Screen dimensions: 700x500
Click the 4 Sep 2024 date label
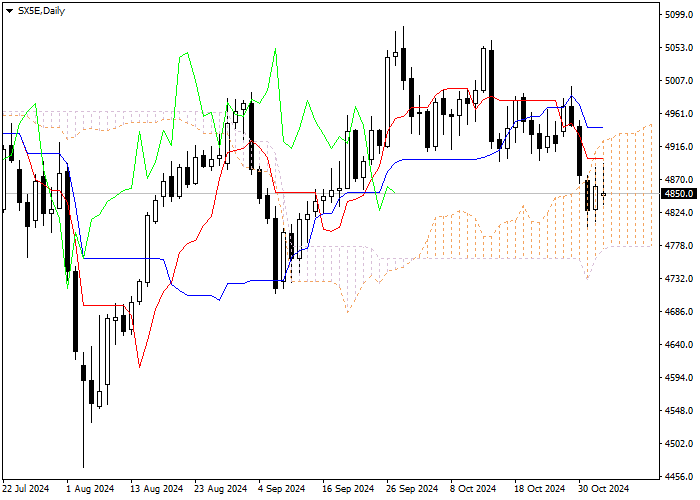click(282, 489)
